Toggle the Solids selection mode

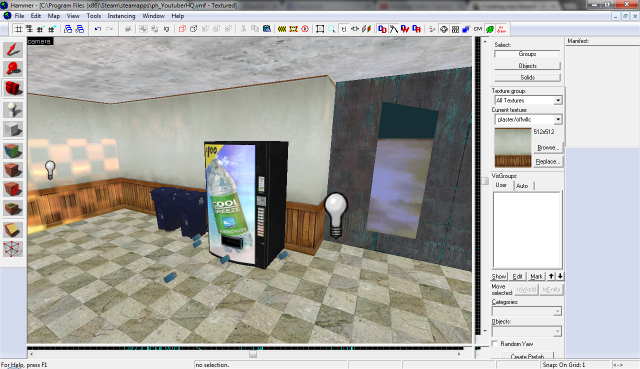[527, 77]
